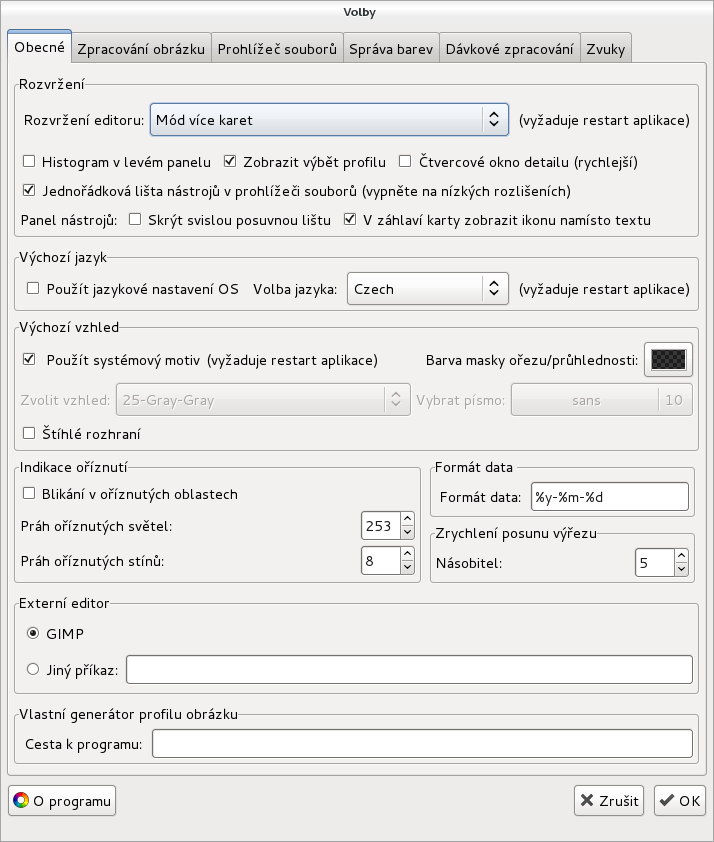The width and height of the screenshot is (714, 842).
Task: Switch to the Správa barev tab
Action: [391, 49]
